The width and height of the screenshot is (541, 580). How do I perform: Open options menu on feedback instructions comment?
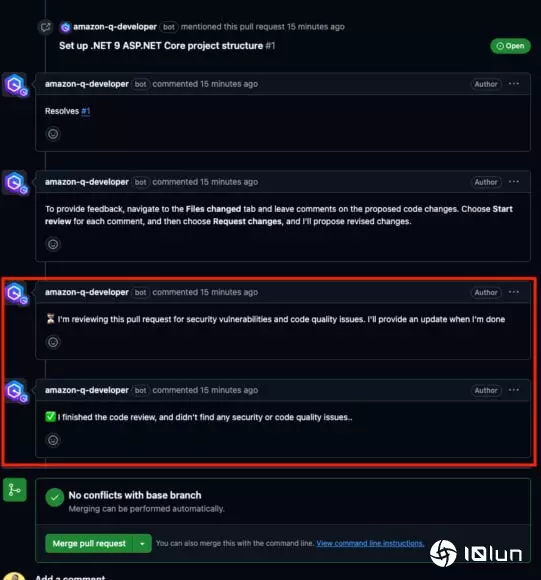point(514,182)
